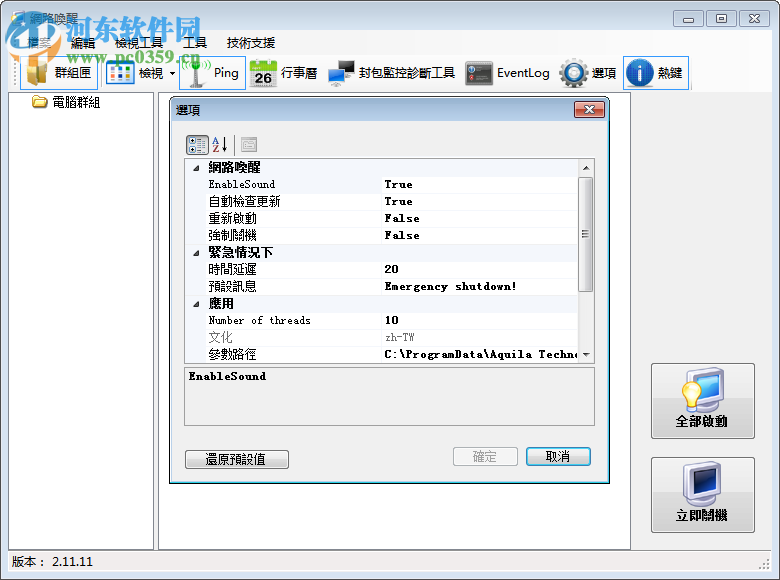Image resolution: width=780 pixels, height=580 pixels.
Task: Click the property grid scroll up arrow
Action: [x=586, y=168]
